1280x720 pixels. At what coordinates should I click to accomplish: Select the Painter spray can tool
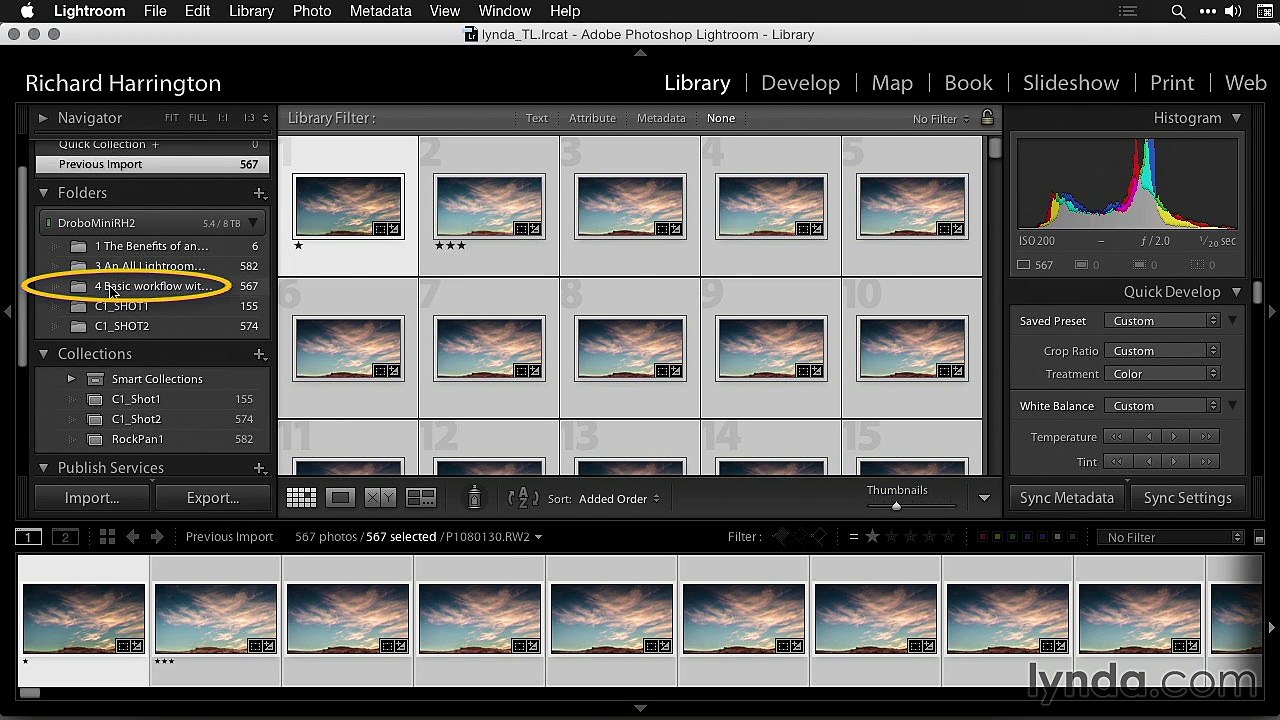475,497
